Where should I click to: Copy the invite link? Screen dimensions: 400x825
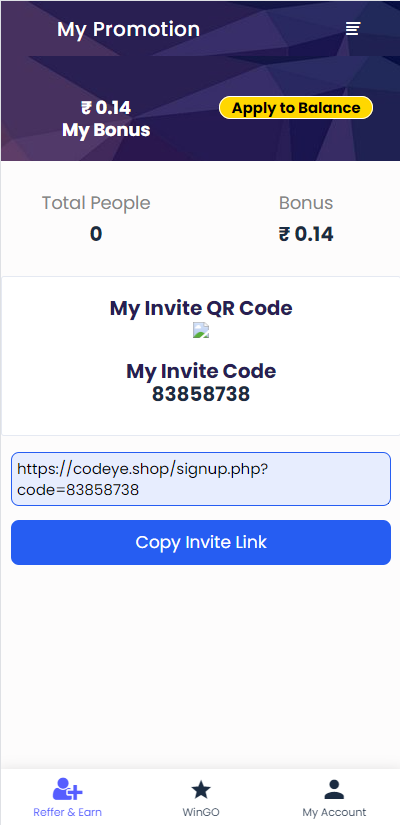pyautogui.click(x=201, y=542)
